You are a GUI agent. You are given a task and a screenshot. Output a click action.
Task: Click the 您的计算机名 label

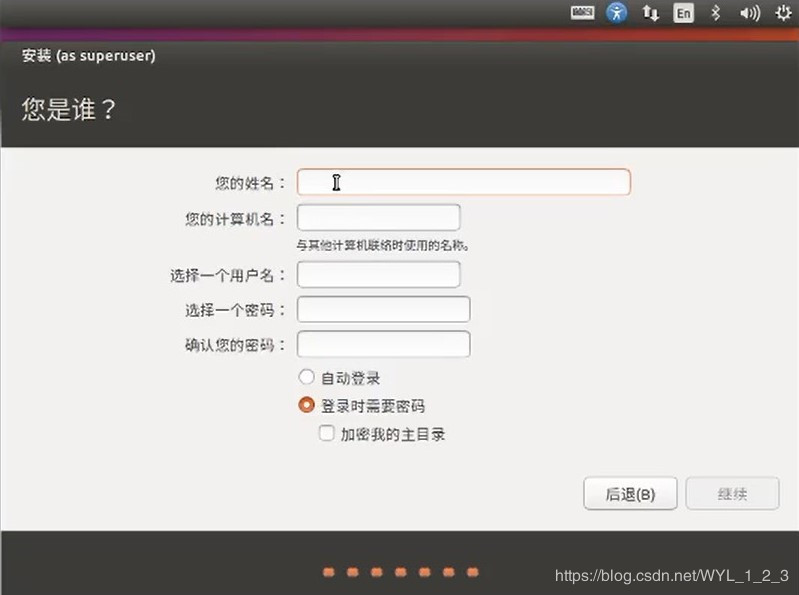[x=235, y=219]
